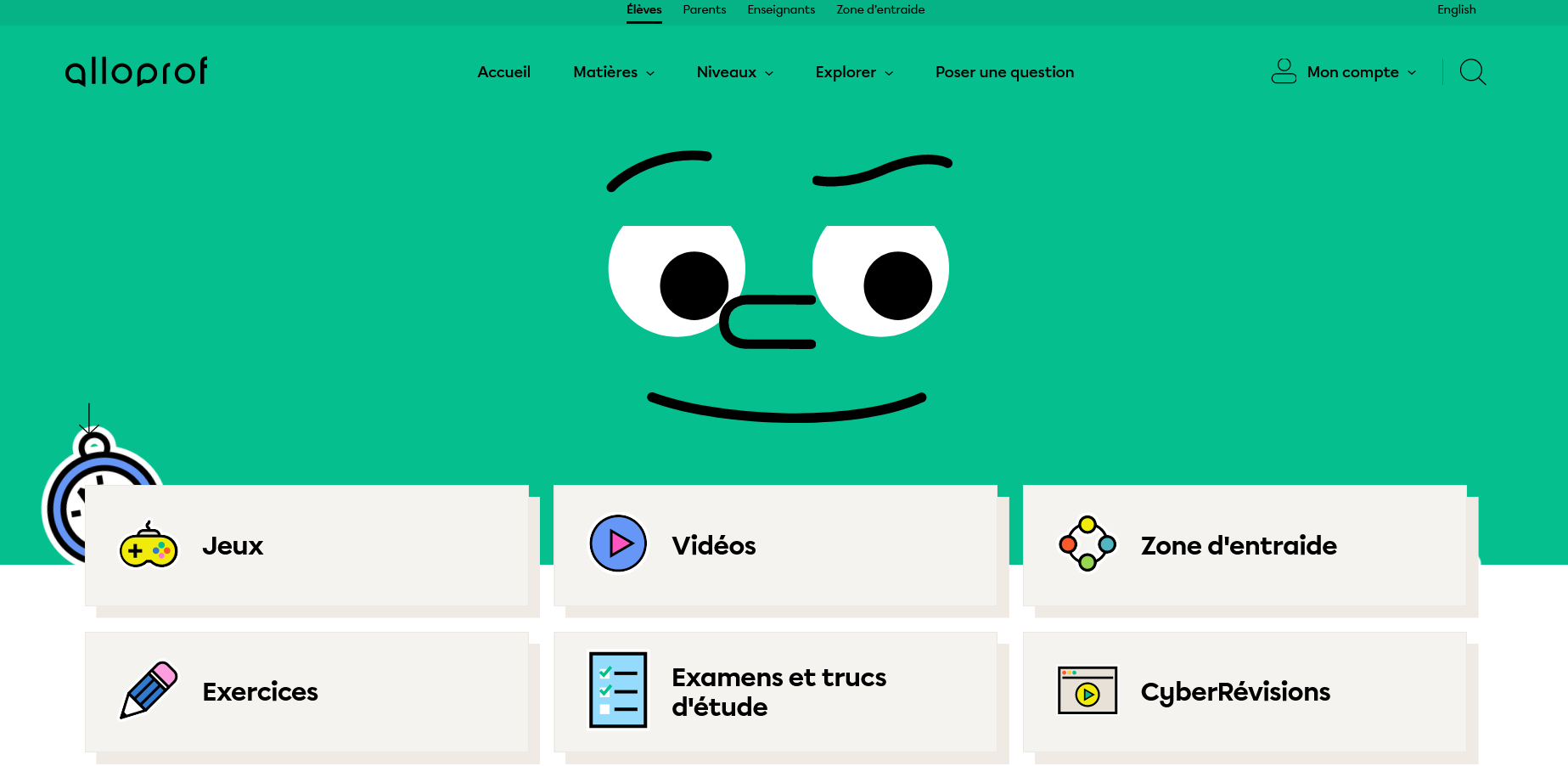Go to Accueil in navigation
This screenshot has height=766, width=1568.
point(503,72)
